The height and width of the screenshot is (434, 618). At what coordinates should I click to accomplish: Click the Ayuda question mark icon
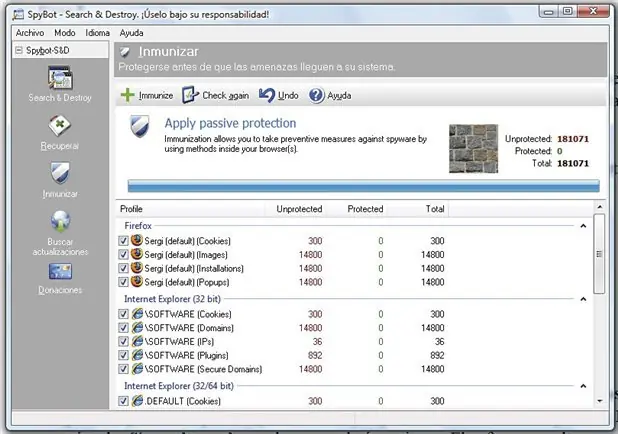point(316,95)
